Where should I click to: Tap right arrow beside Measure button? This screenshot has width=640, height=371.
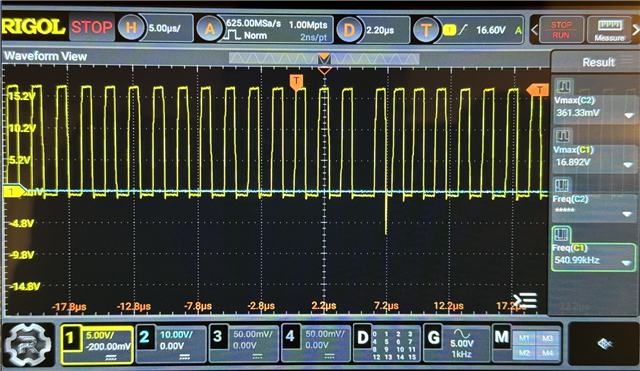[x=636, y=30]
